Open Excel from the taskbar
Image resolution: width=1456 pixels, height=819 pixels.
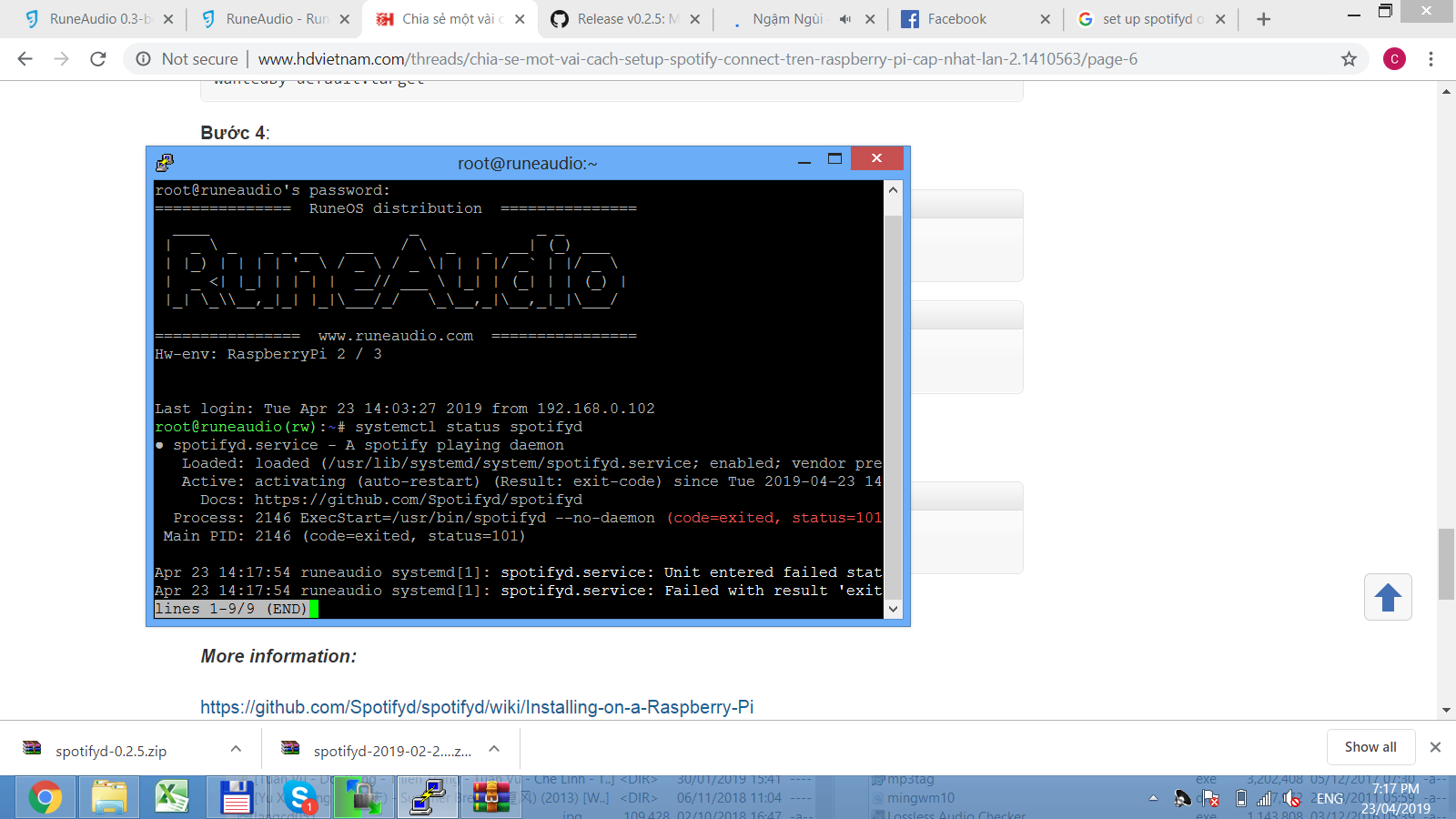tap(172, 798)
